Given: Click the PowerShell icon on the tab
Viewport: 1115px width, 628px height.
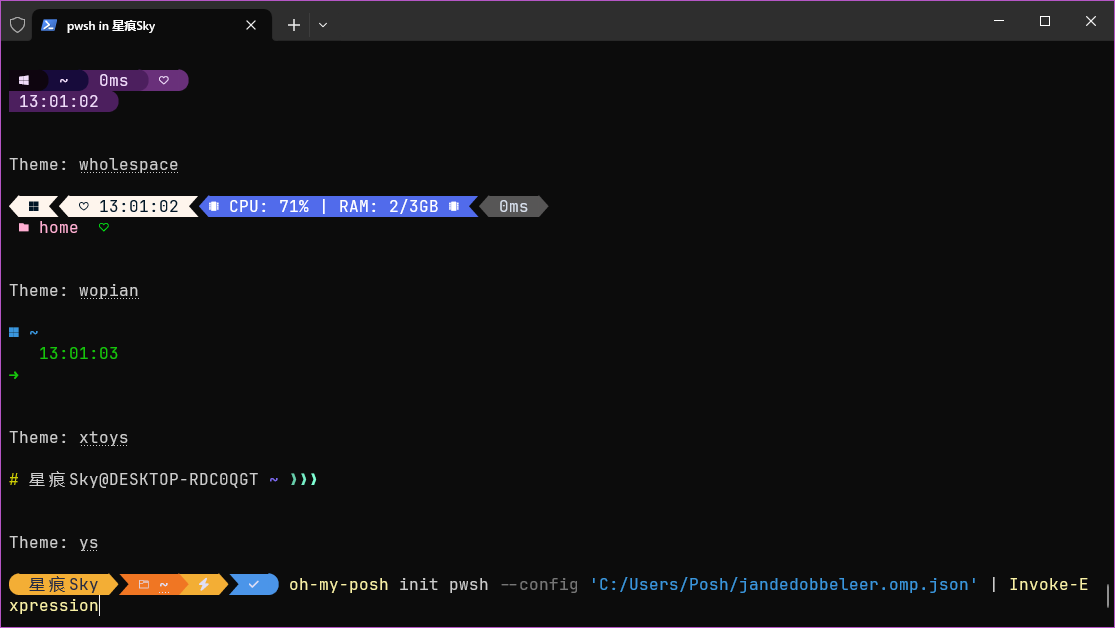Looking at the screenshot, I should (x=48, y=26).
